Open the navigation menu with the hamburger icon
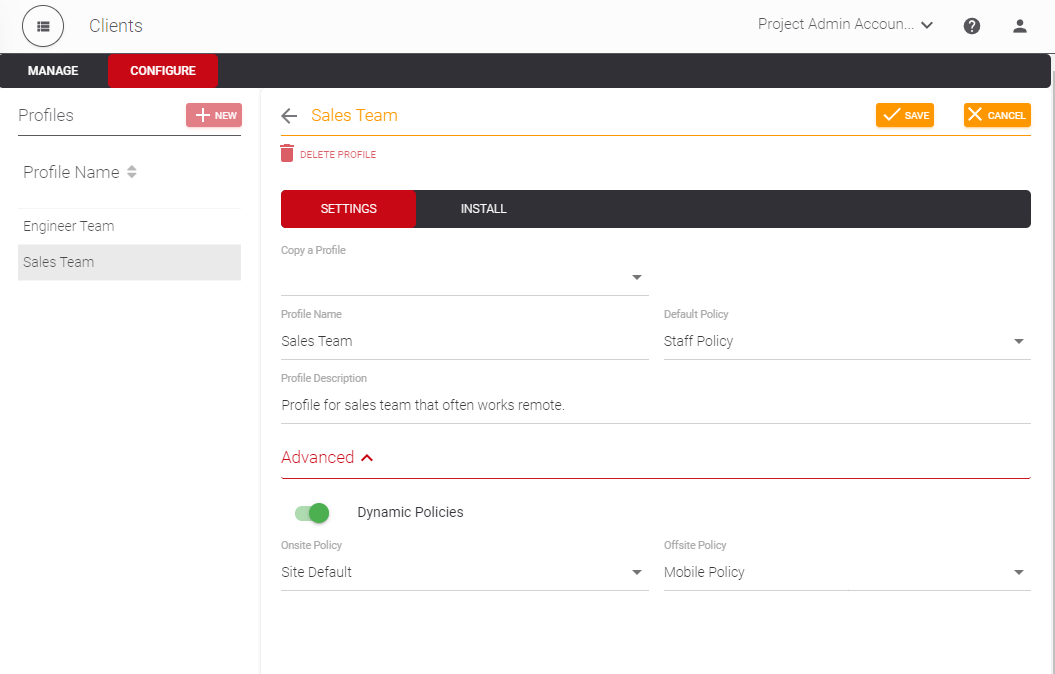The image size is (1055, 674). 42,25
